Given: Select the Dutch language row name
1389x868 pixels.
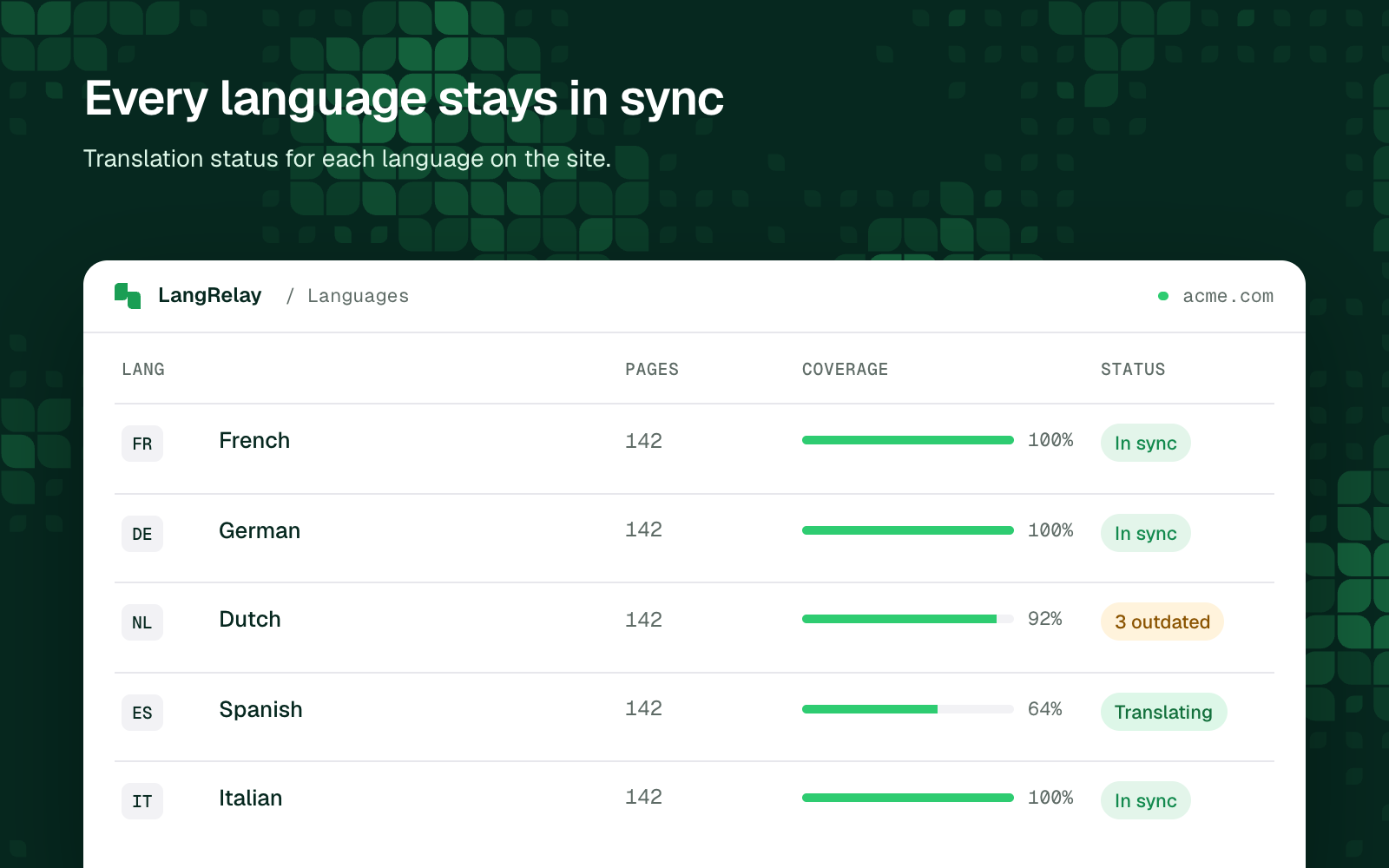Looking at the screenshot, I should coord(250,620).
